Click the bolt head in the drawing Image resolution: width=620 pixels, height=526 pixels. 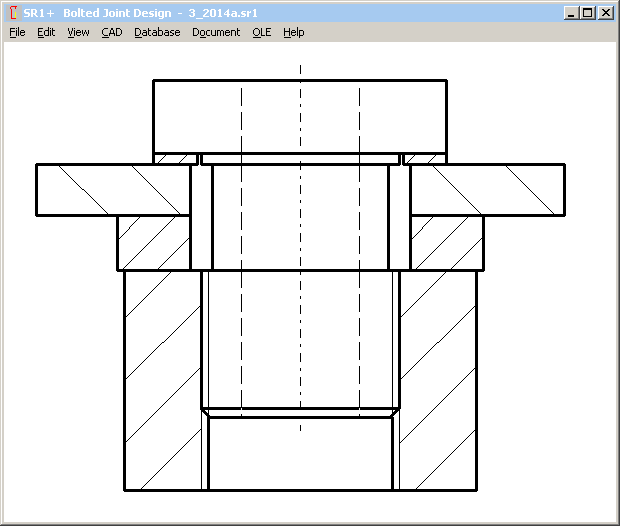click(300, 115)
